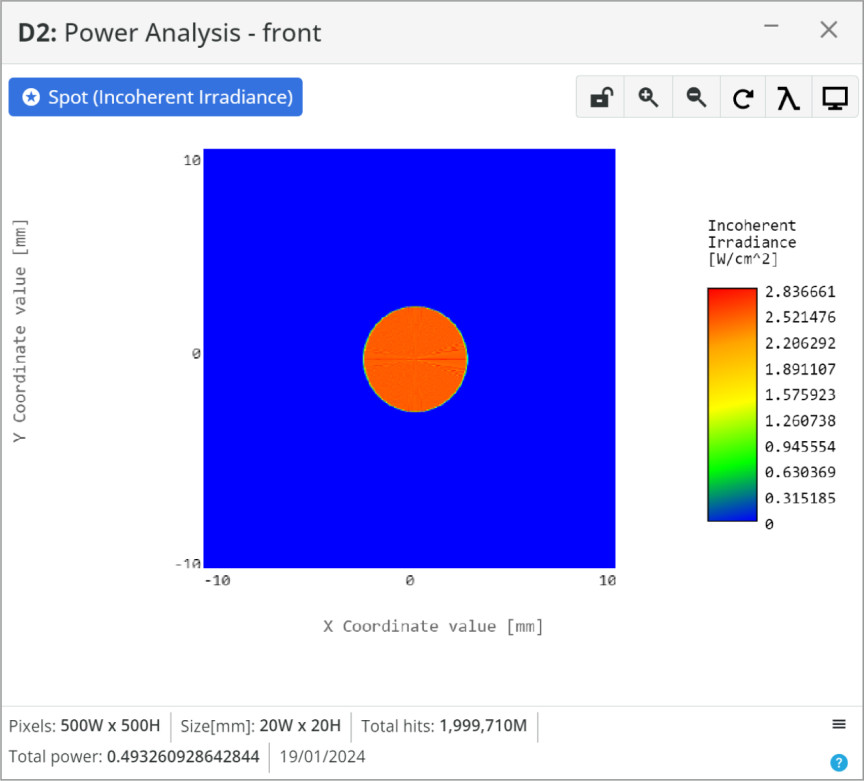The image size is (864, 781).
Task: Open the wavelength lambda icon
Action: pyautogui.click(x=788, y=98)
